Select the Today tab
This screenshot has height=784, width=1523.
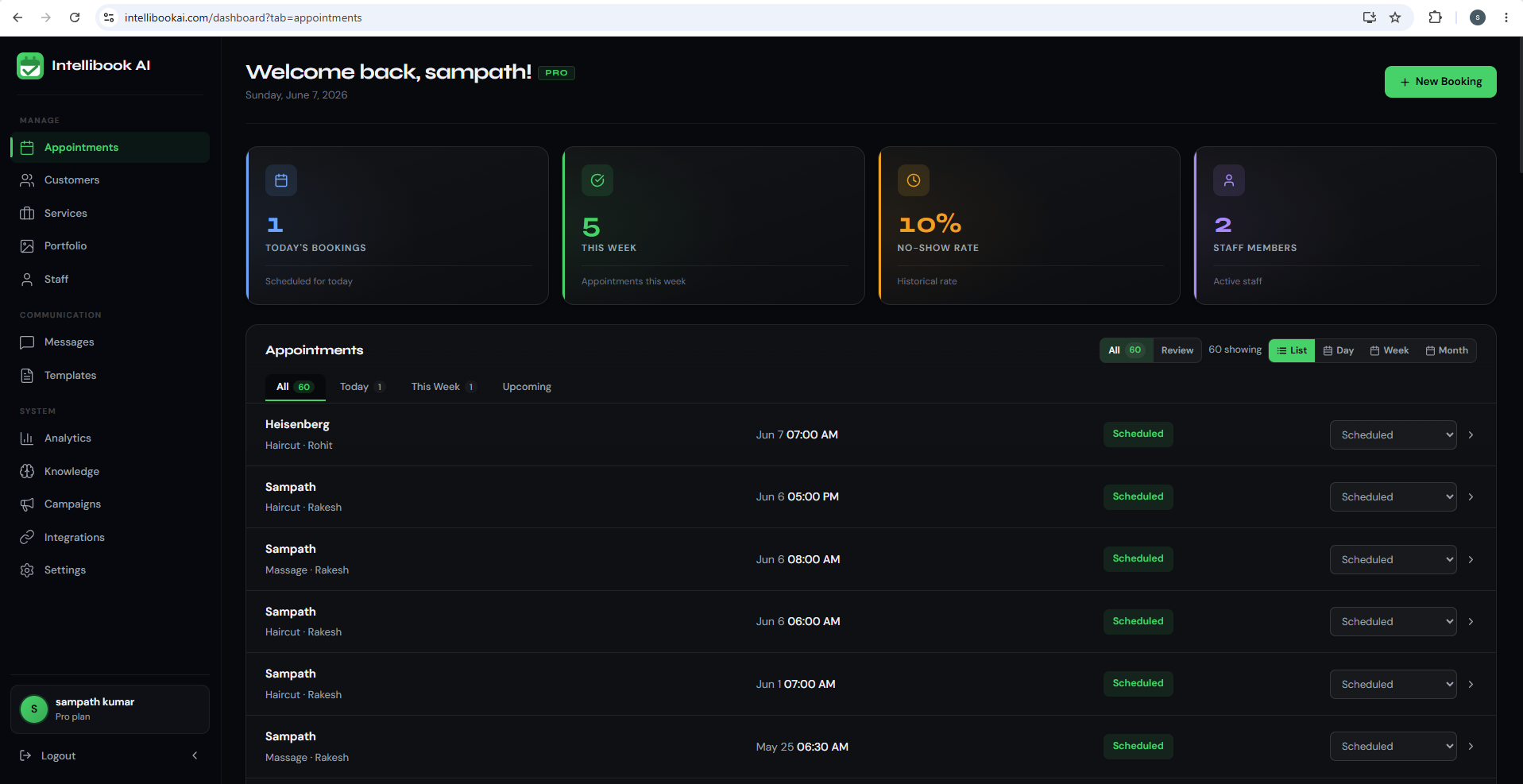point(362,387)
